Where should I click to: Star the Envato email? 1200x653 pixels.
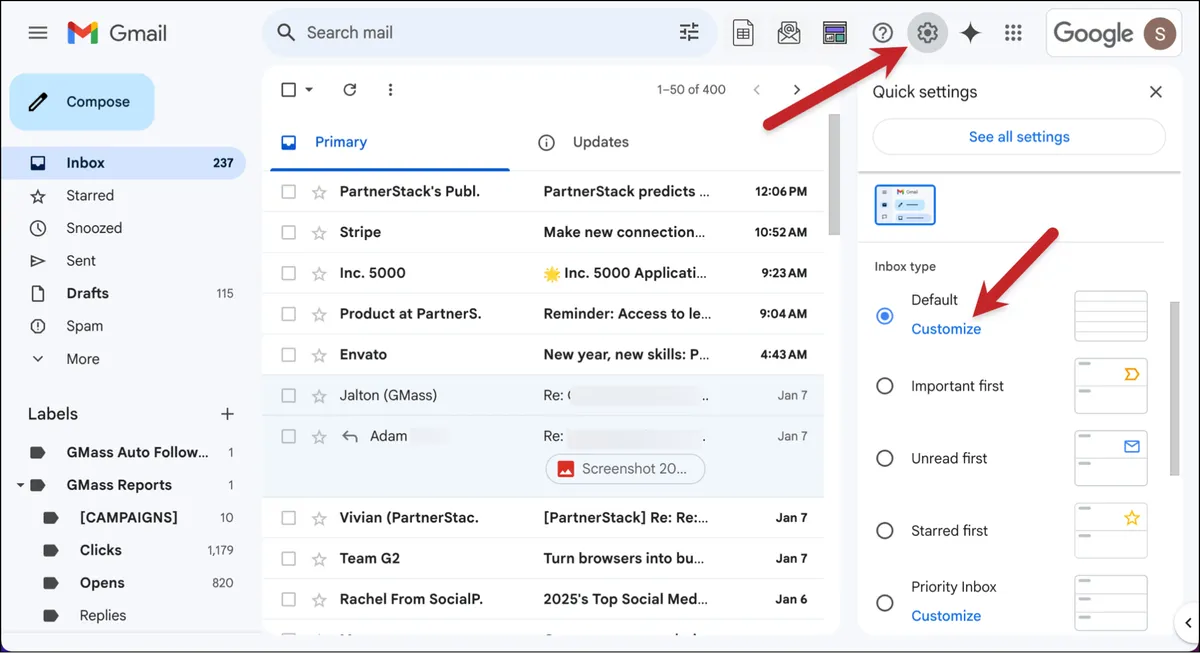(319, 355)
